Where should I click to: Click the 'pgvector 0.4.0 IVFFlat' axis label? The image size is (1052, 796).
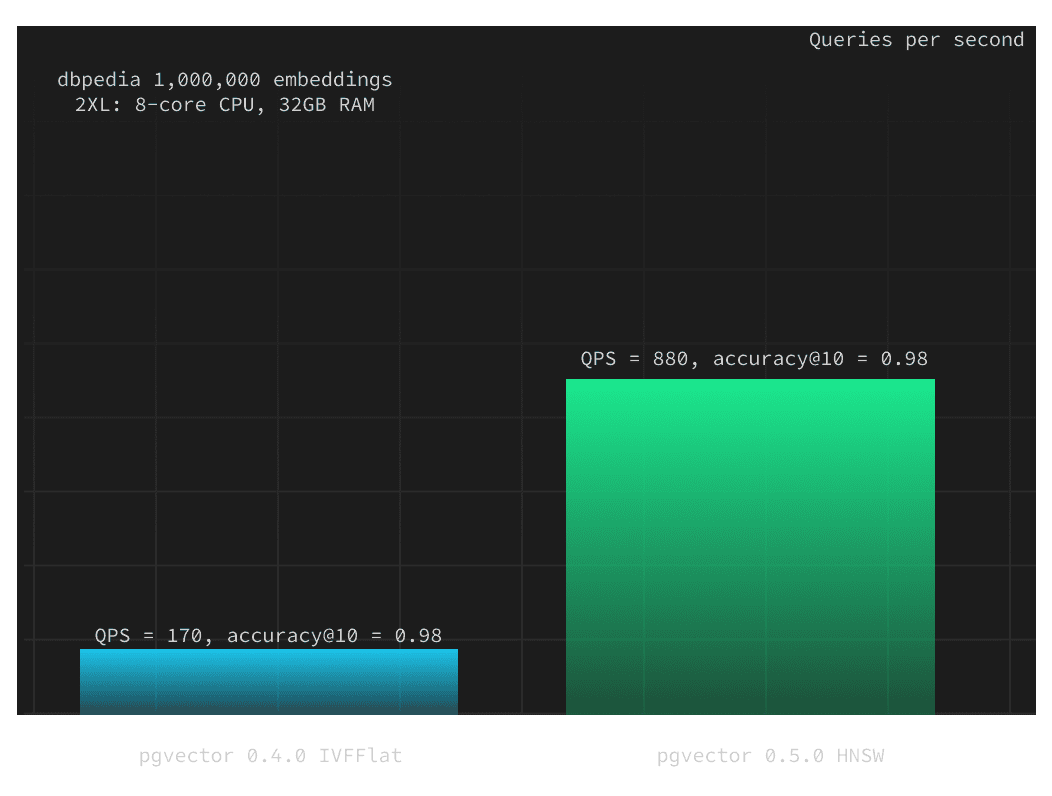tap(270, 756)
